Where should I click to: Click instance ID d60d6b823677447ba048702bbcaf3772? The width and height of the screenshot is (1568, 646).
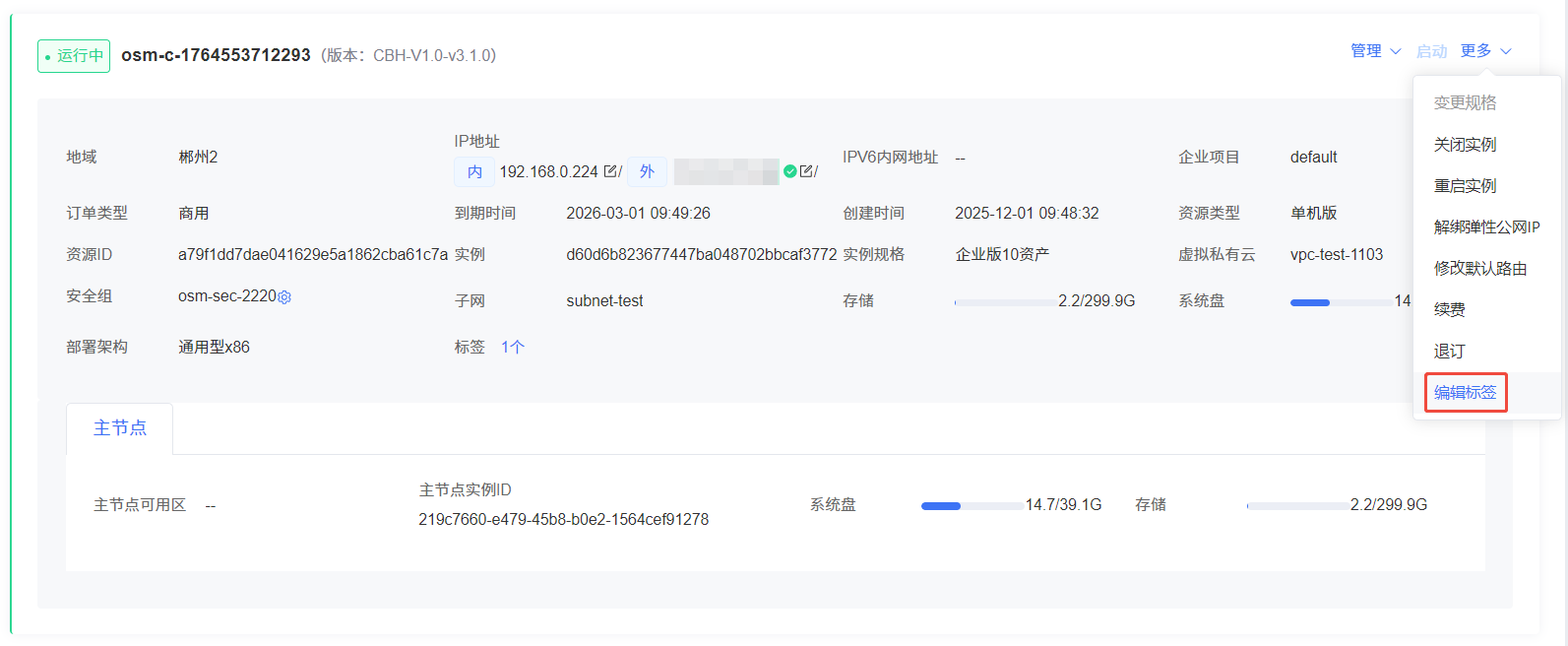click(x=702, y=254)
